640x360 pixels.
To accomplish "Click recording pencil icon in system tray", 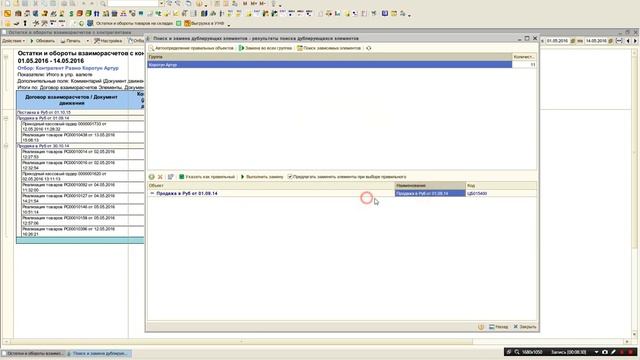I will [613, 352].
